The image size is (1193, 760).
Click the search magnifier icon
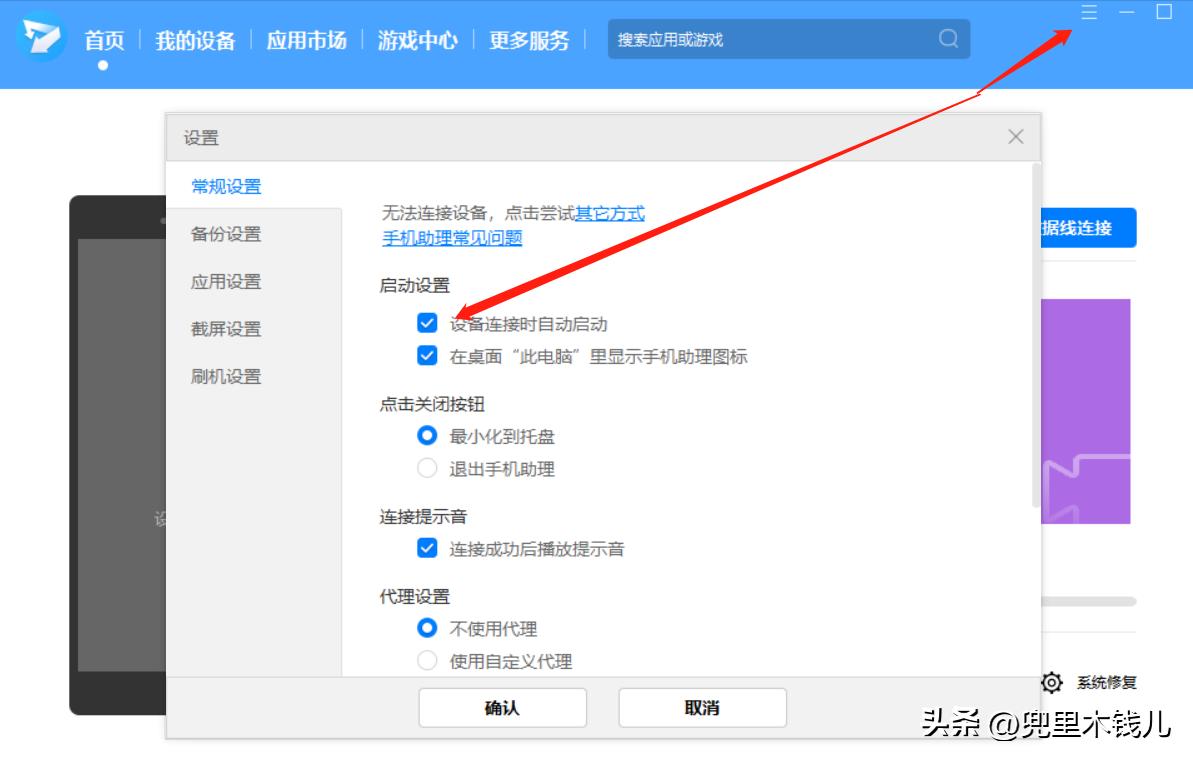946,39
